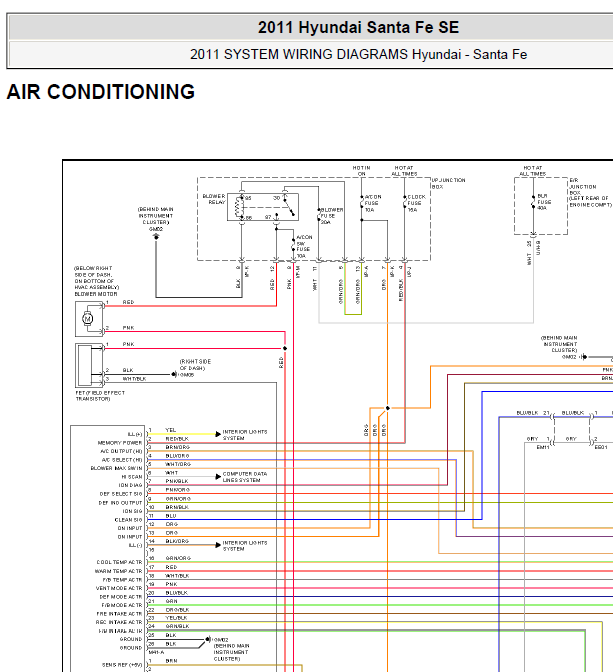Click the "MEMORY POWER" pin label
Viewport: 613px width, 672px height.
pos(120,443)
